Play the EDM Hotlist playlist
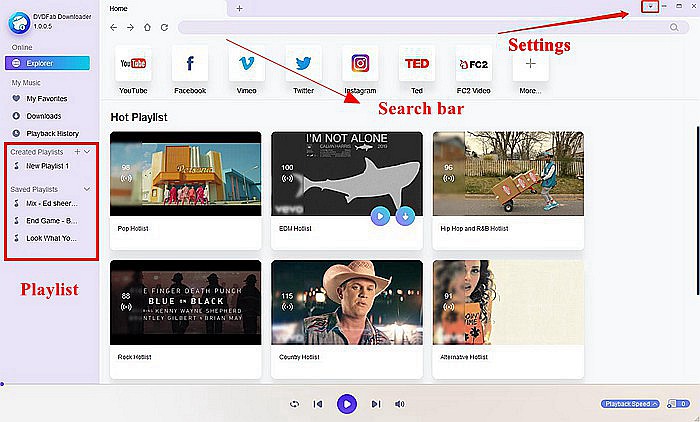Image resolution: width=700 pixels, height=422 pixels. (380, 216)
